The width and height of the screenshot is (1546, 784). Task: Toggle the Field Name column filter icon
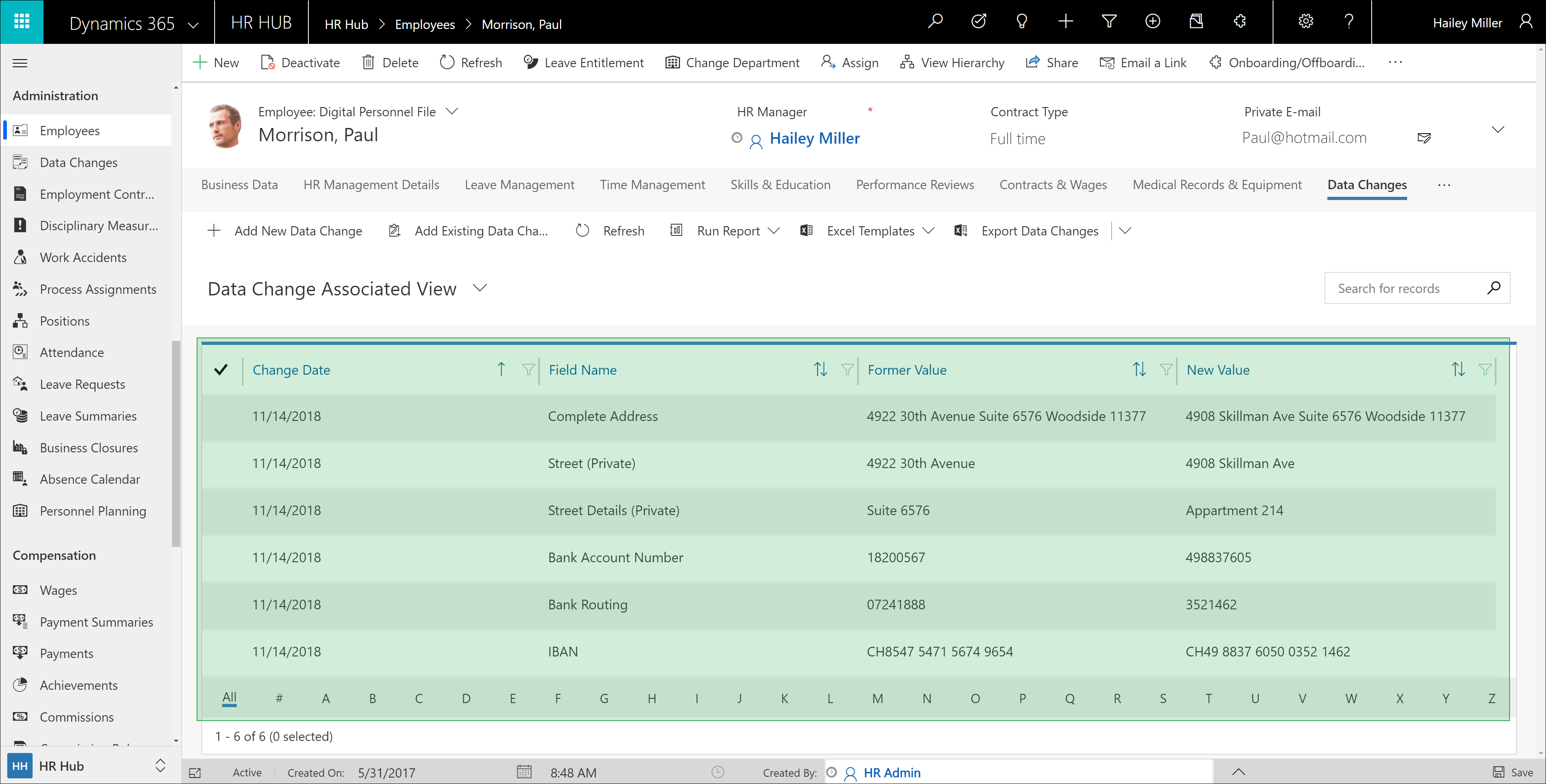[x=847, y=369]
